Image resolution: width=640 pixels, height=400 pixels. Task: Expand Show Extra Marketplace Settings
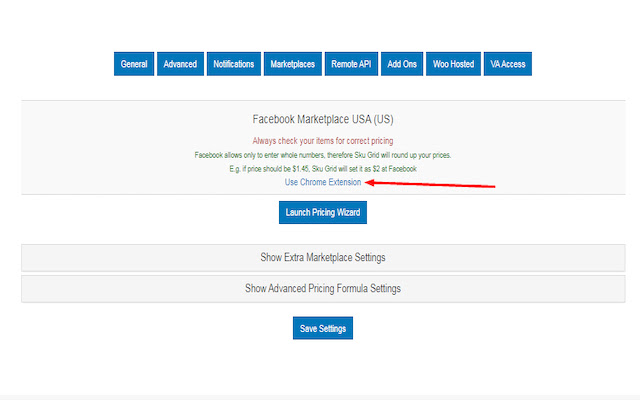(323, 258)
